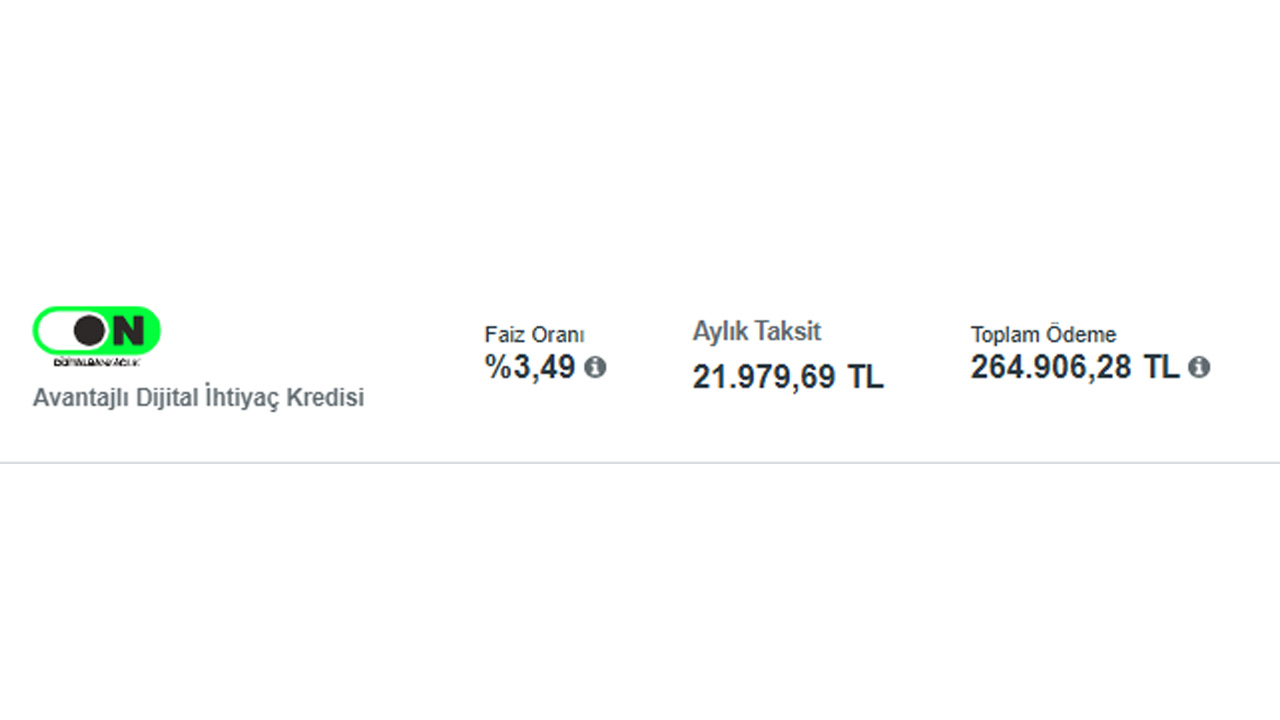Select the Toplam Ödeme label
This screenshot has height=720, width=1280.
pos(1043,335)
